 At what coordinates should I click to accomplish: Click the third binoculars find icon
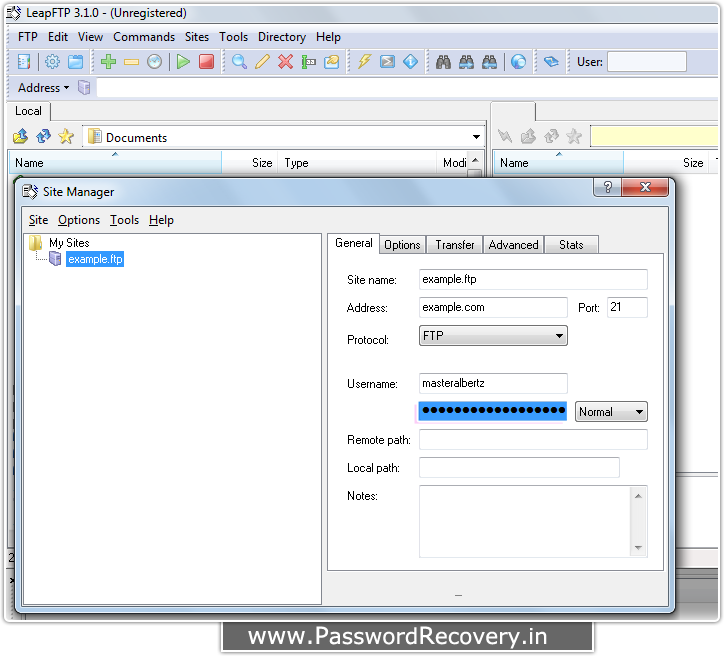[x=489, y=61]
